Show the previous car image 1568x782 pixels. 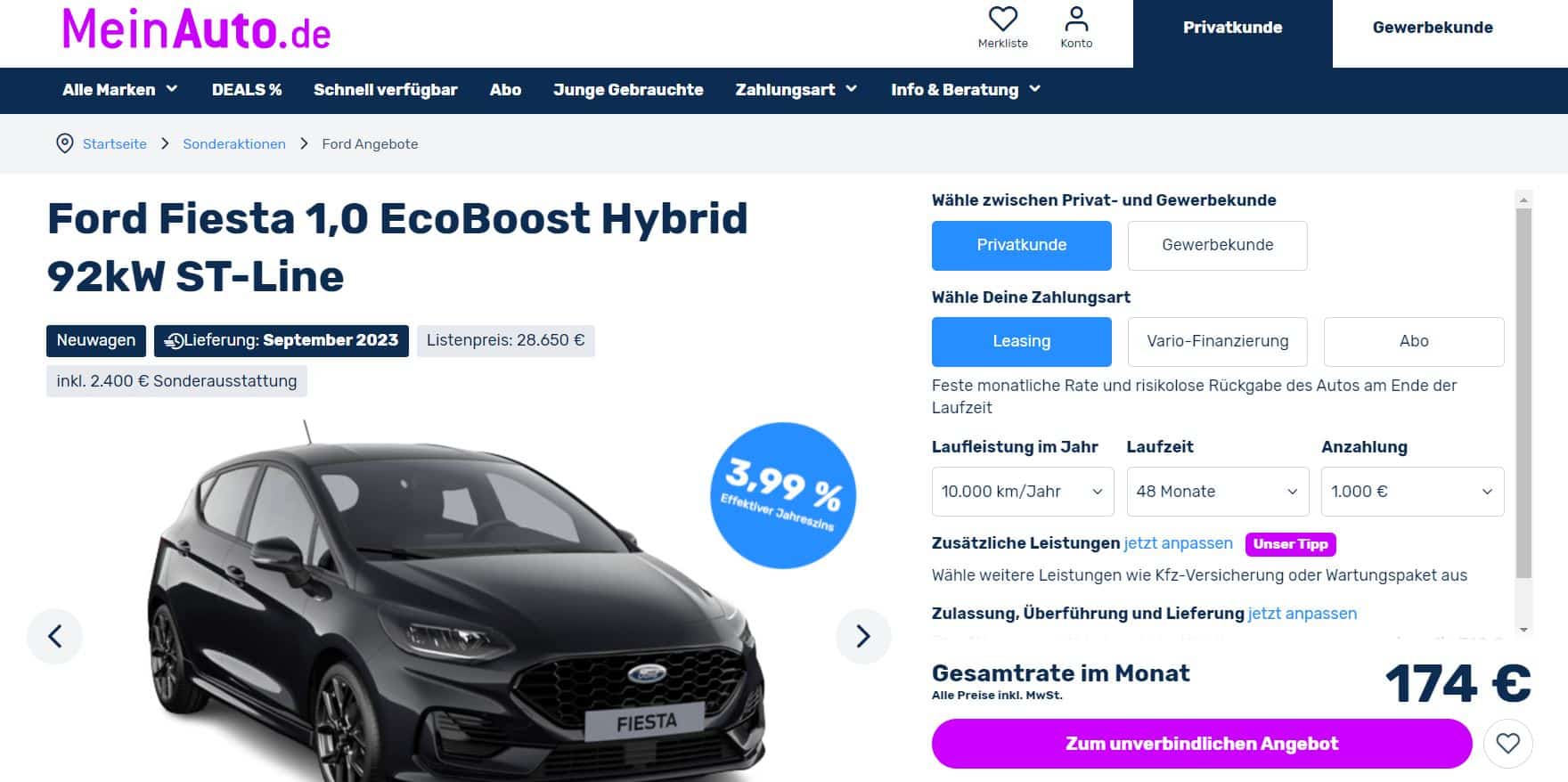tap(55, 636)
